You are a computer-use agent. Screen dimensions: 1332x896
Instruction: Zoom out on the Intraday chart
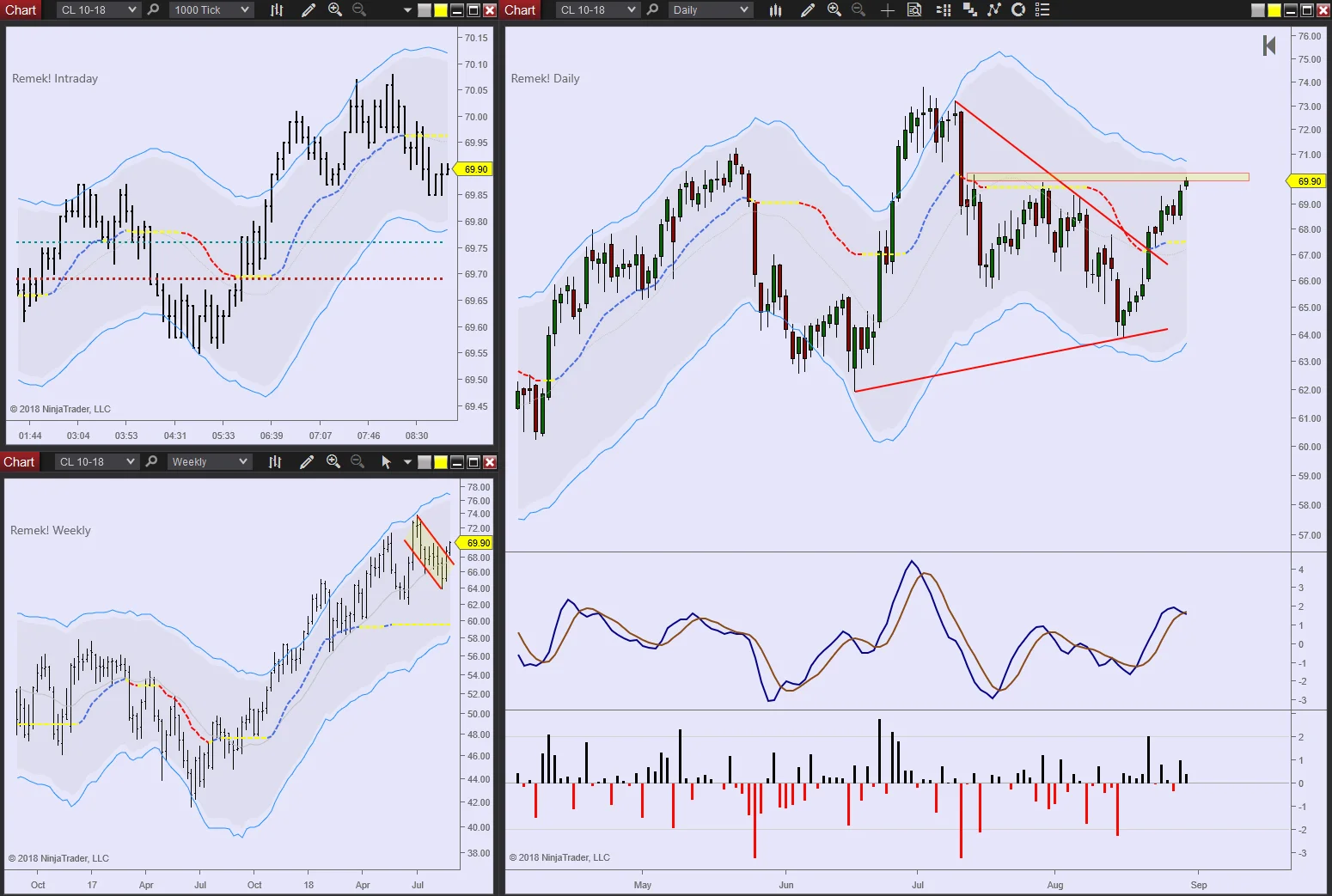point(359,10)
